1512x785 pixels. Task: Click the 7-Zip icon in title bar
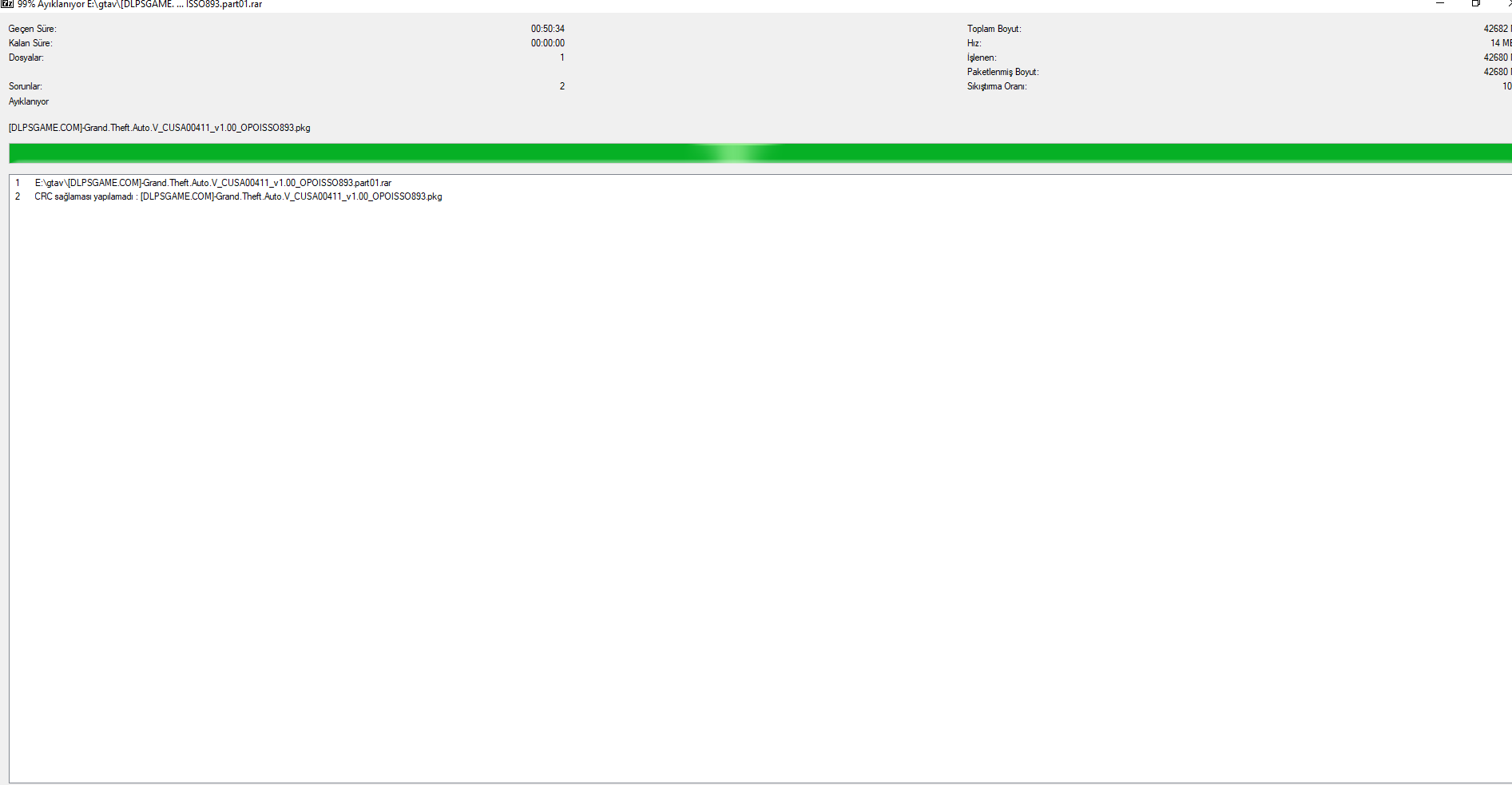tap(6, 4)
